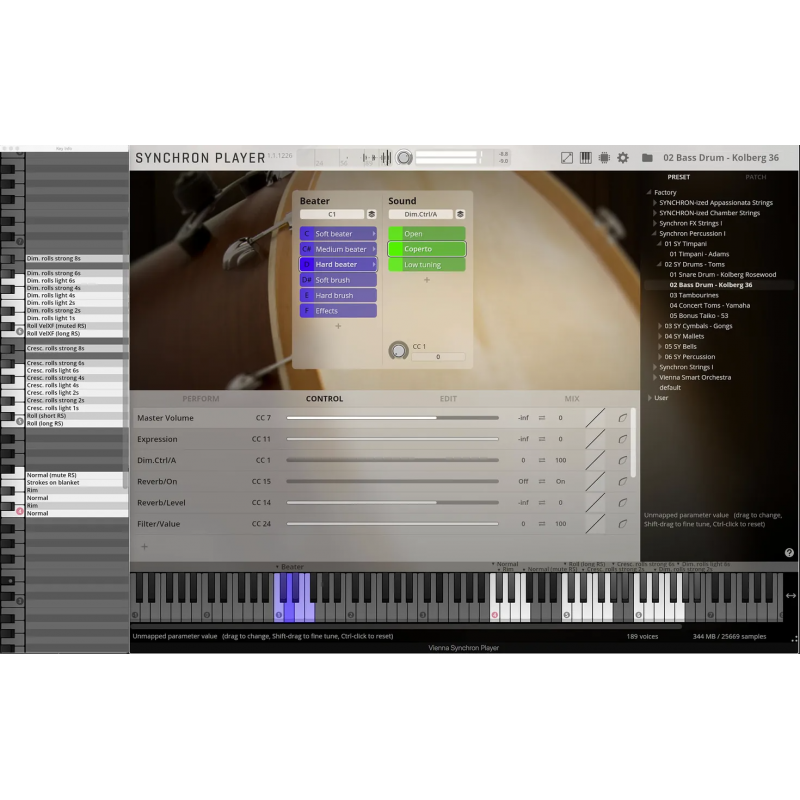Open the help question mark icon

[789, 553]
